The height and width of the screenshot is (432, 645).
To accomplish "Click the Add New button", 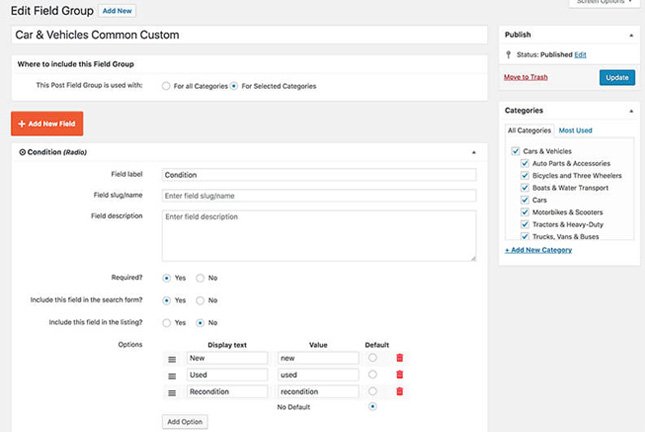I will pos(117,11).
